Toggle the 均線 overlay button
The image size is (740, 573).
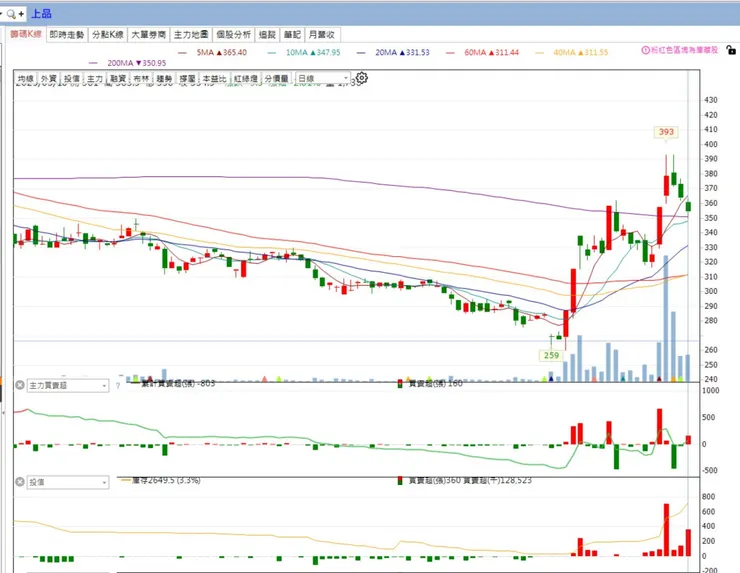[x=25, y=79]
